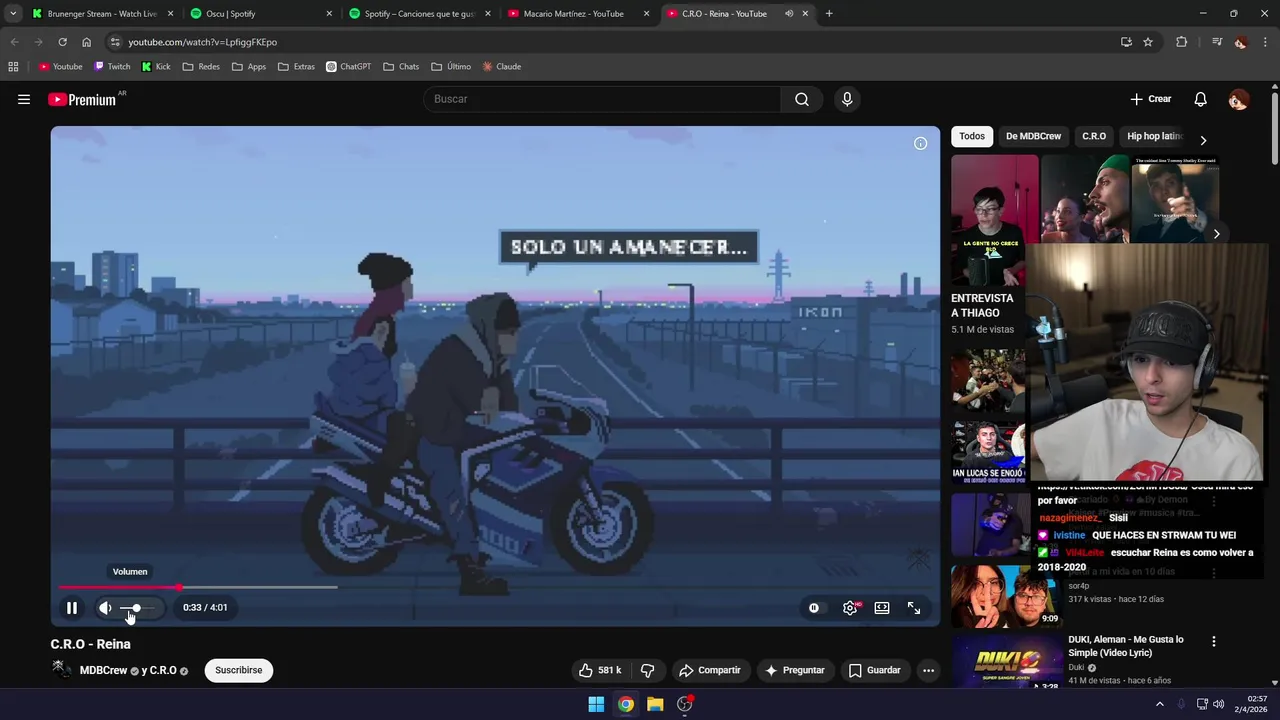Open the YouTube account avatar menu
The height and width of the screenshot is (720, 1280).
1238,99
